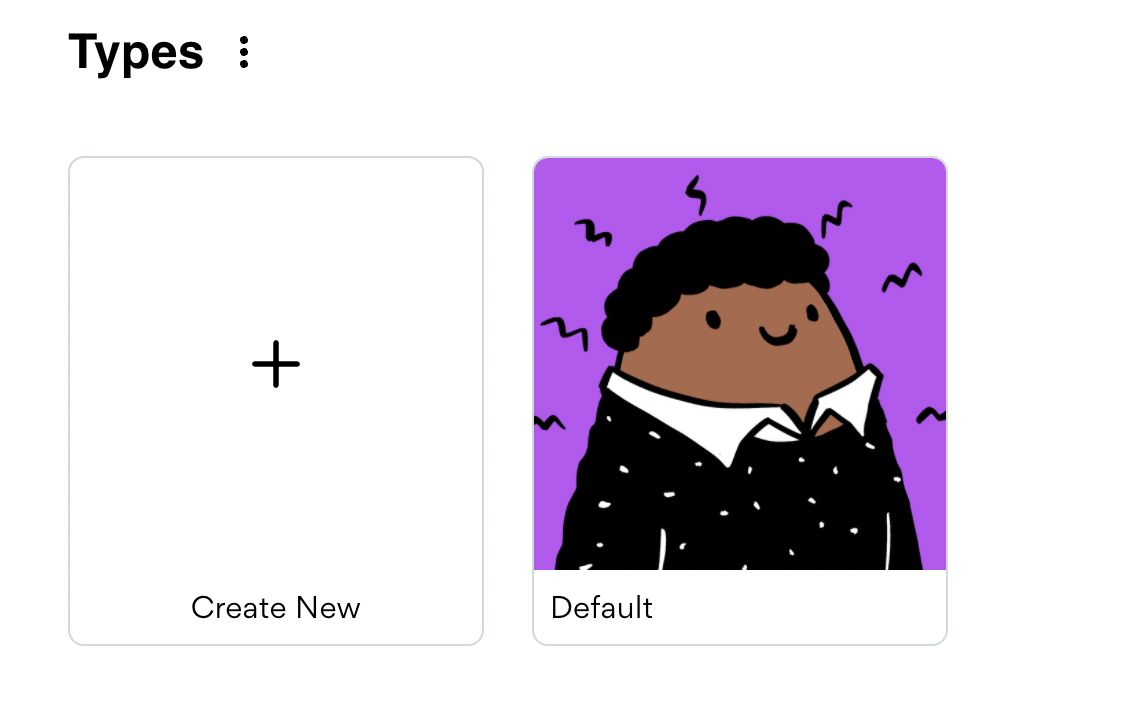The height and width of the screenshot is (720, 1124).
Task: Open the Default type thumbnail image
Action: [740, 364]
